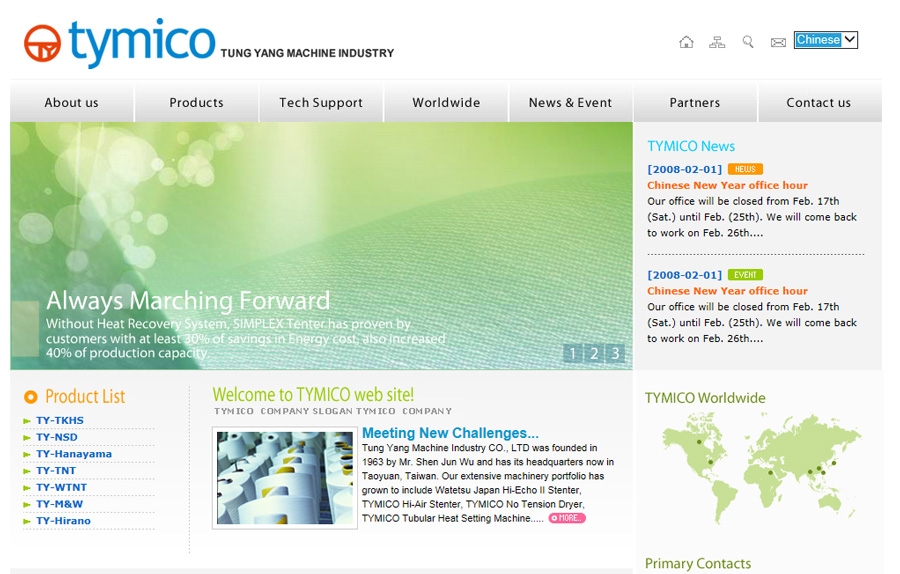
Task: Open the sitemap icon in header
Action: pos(716,42)
